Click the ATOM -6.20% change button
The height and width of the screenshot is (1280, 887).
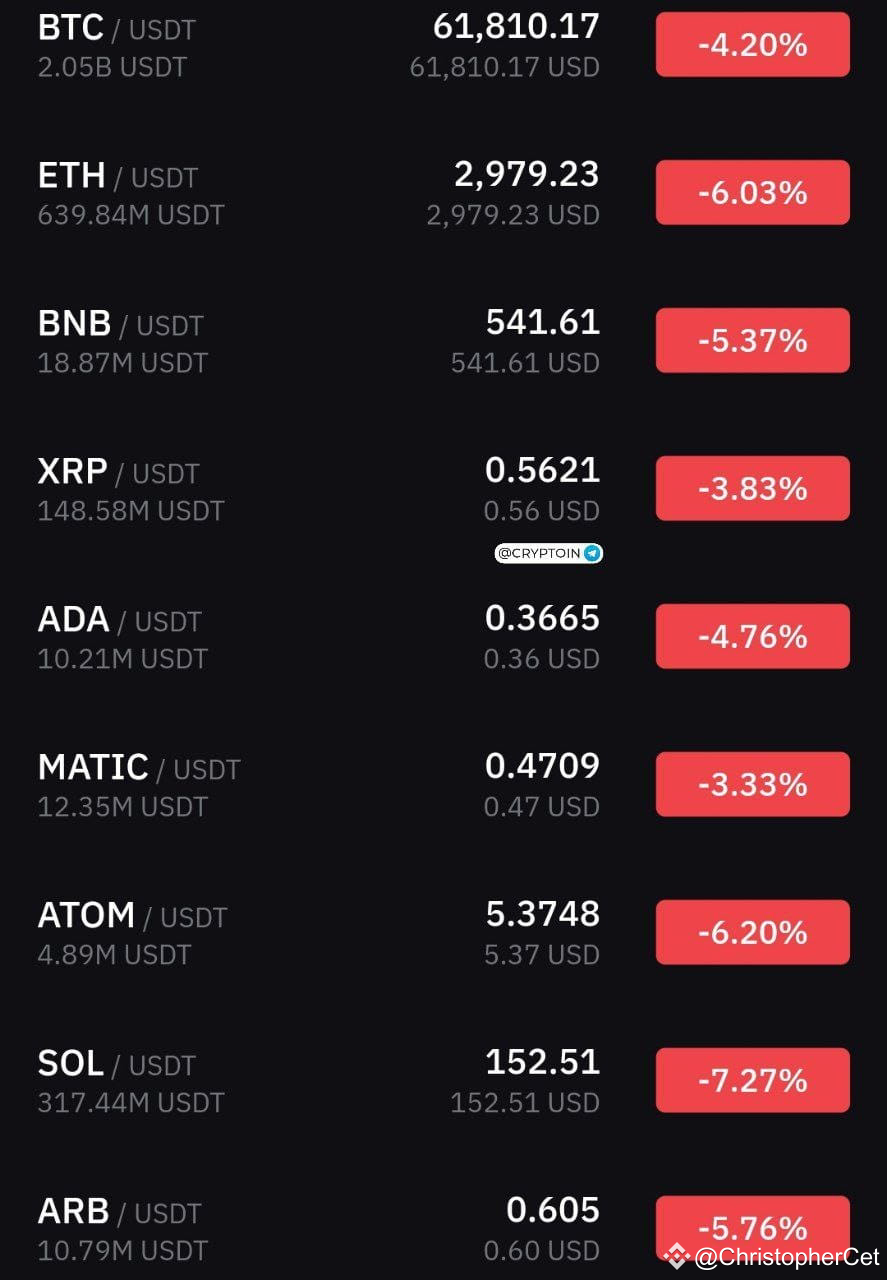pyautogui.click(x=752, y=932)
